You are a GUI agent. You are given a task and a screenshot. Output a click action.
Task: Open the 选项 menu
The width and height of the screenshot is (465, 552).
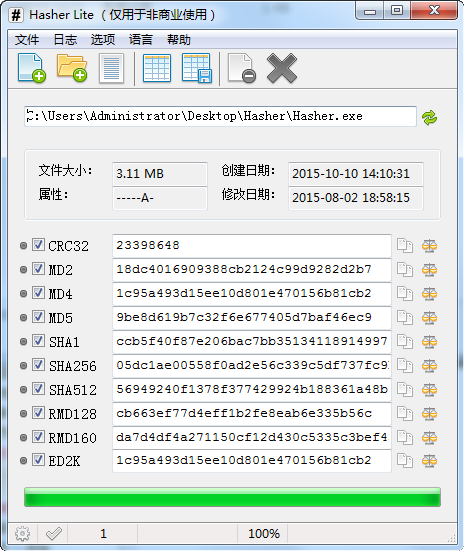click(103, 39)
